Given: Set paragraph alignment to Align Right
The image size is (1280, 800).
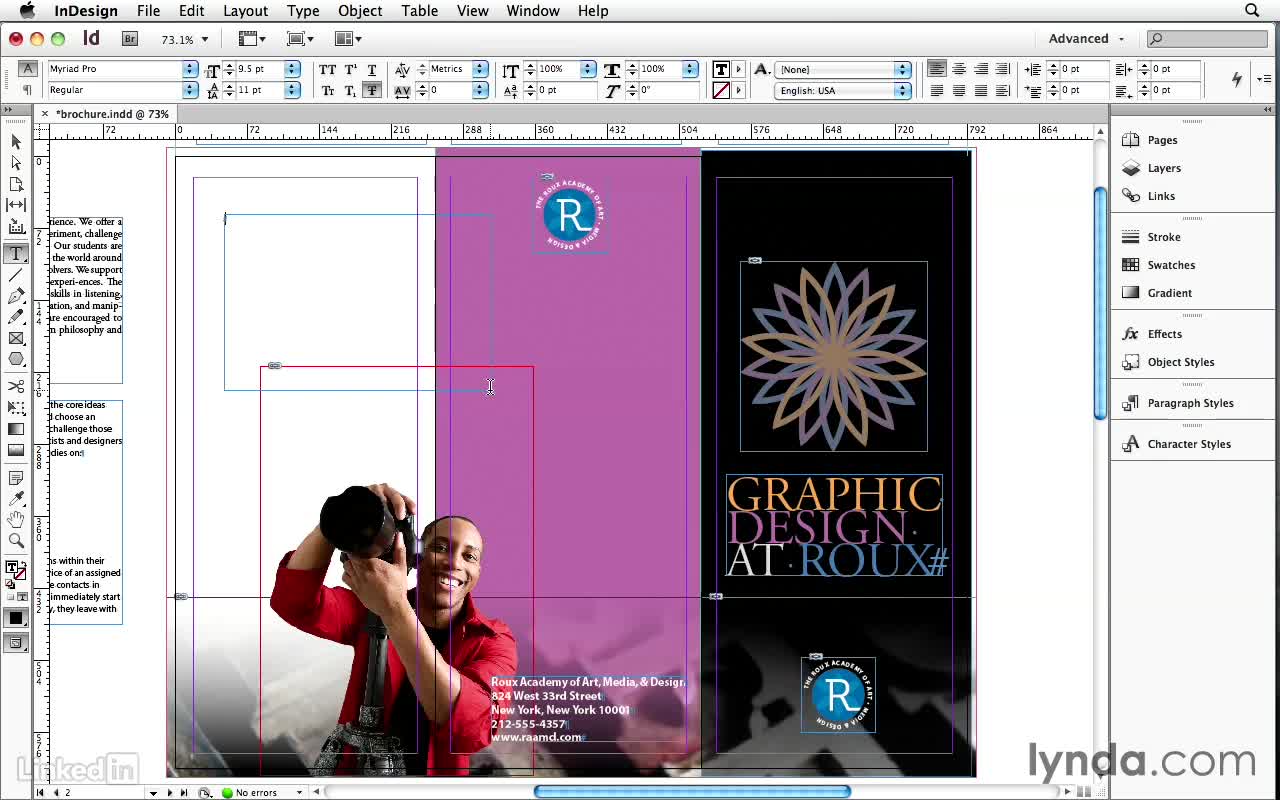Looking at the screenshot, I should [981, 69].
